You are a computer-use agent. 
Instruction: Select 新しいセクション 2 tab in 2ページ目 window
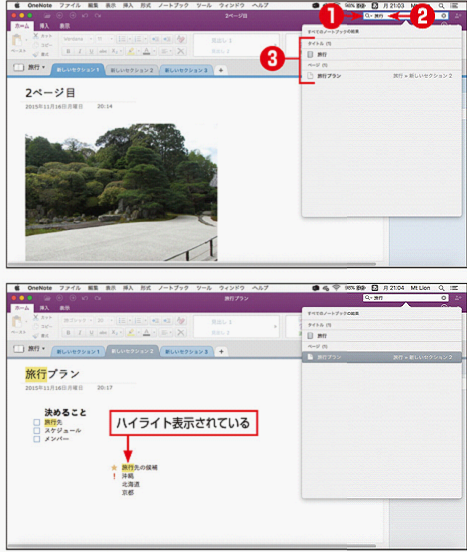(x=132, y=70)
